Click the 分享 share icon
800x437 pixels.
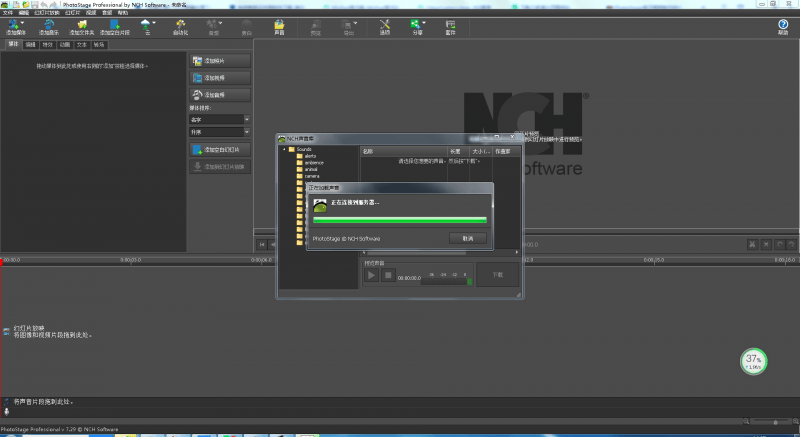pyautogui.click(x=416, y=26)
